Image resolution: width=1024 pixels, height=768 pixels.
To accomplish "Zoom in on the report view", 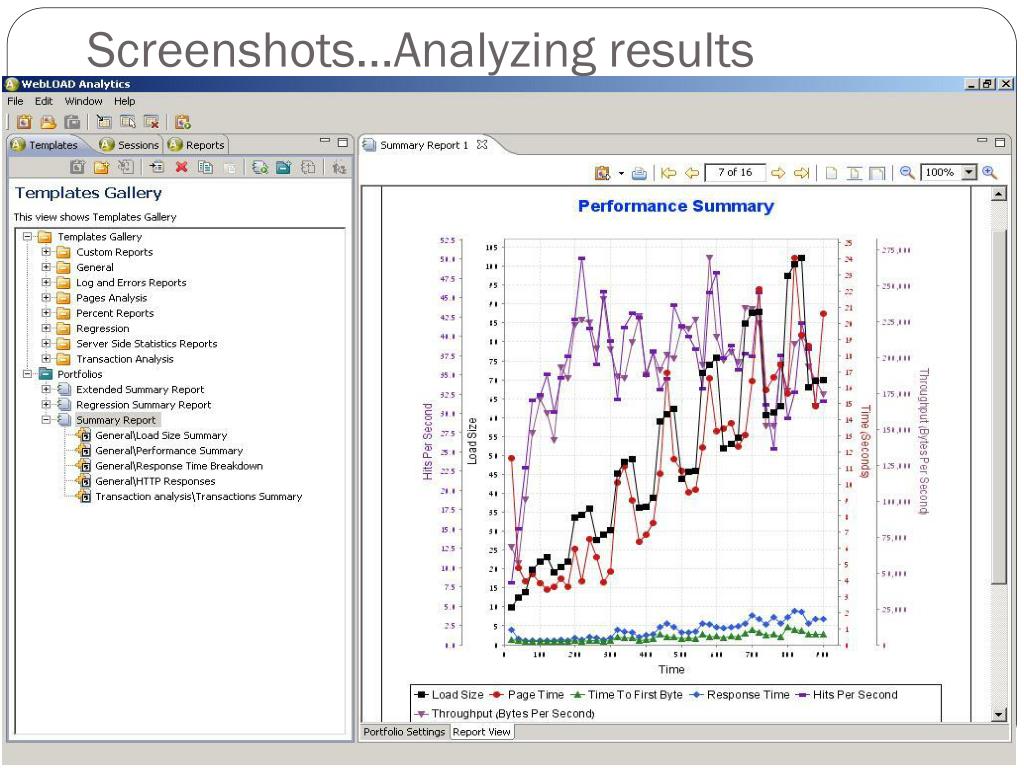I will [x=989, y=172].
